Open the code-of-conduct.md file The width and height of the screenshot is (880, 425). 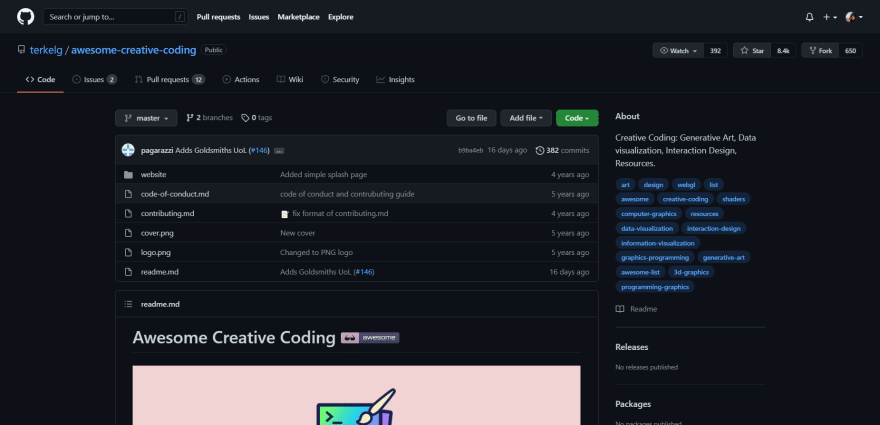pyautogui.click(x=175, y=194)
